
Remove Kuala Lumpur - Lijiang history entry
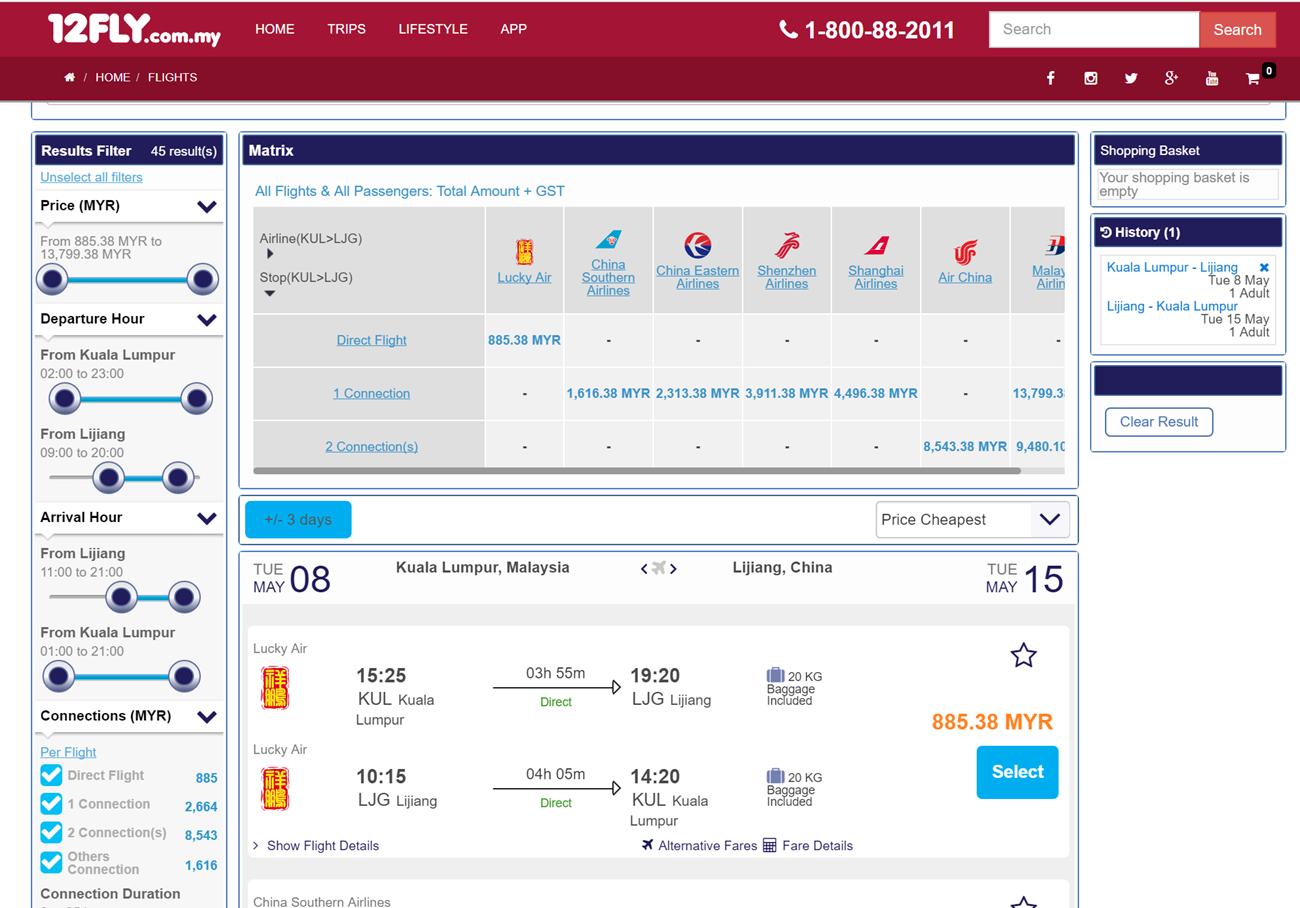coord(1264,267)
